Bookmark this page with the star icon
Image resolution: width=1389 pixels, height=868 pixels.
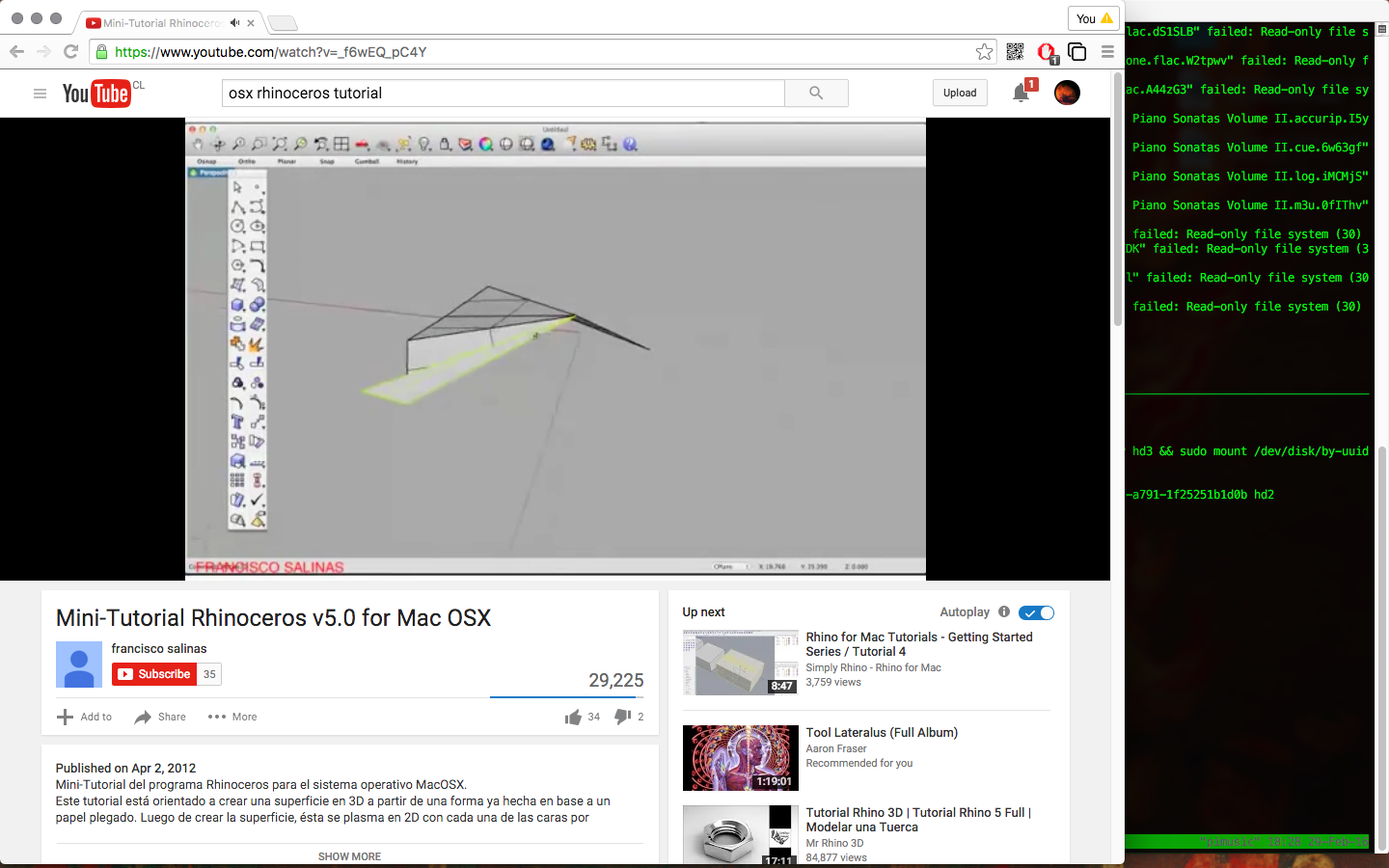[x=984, y=52]
